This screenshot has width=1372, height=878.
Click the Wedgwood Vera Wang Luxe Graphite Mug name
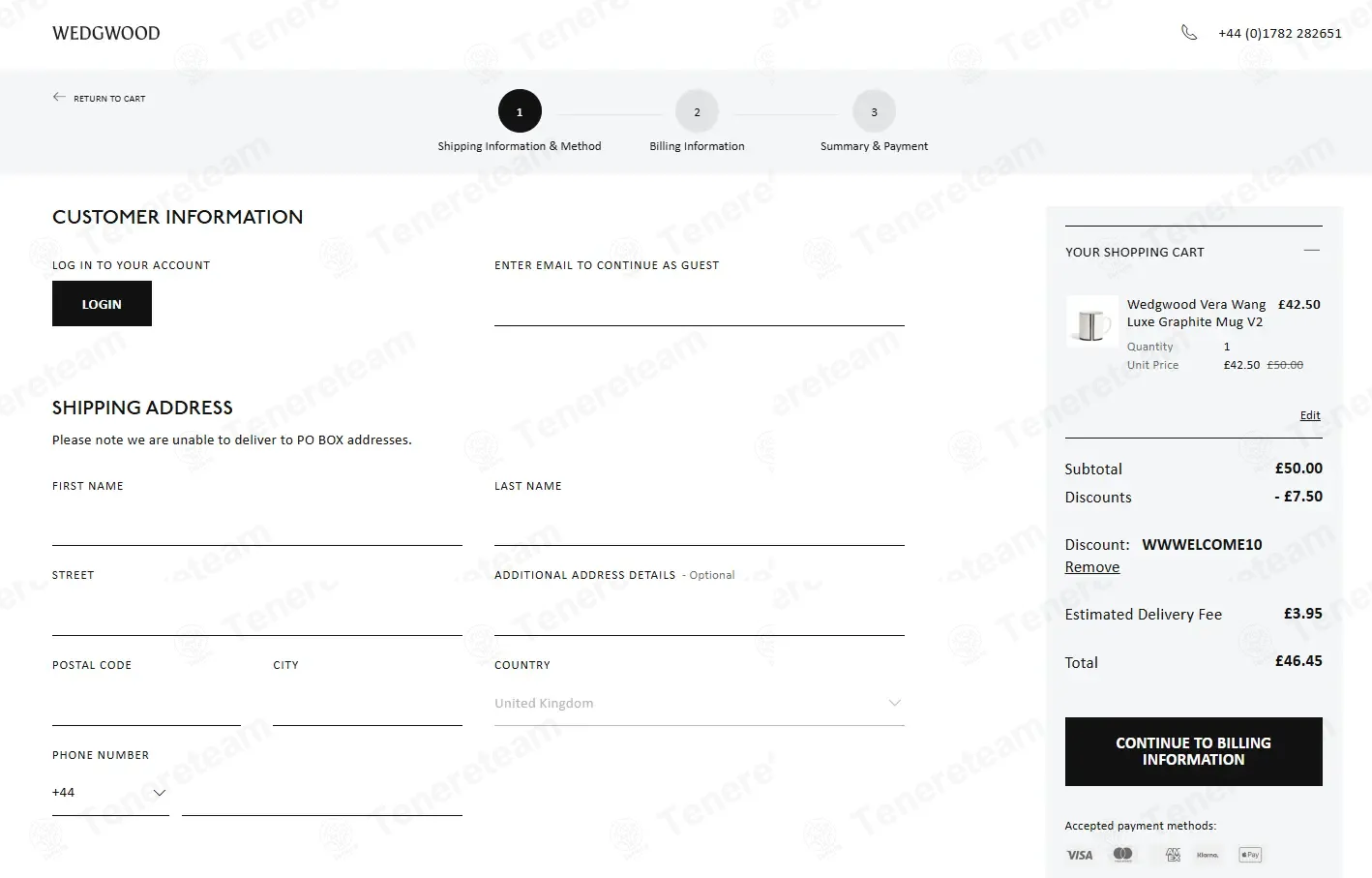click(x=1196, y=313)
